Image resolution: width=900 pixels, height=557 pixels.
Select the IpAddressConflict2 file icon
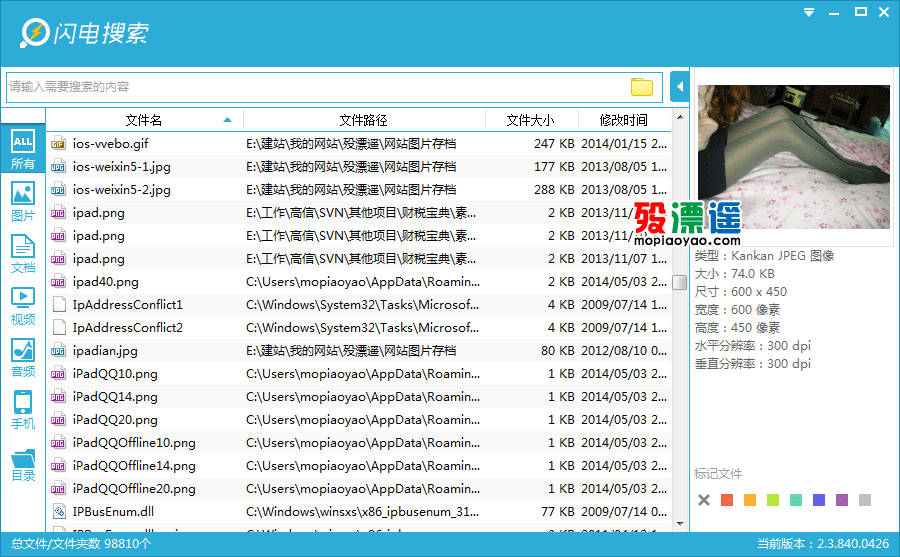pos(58,327)
